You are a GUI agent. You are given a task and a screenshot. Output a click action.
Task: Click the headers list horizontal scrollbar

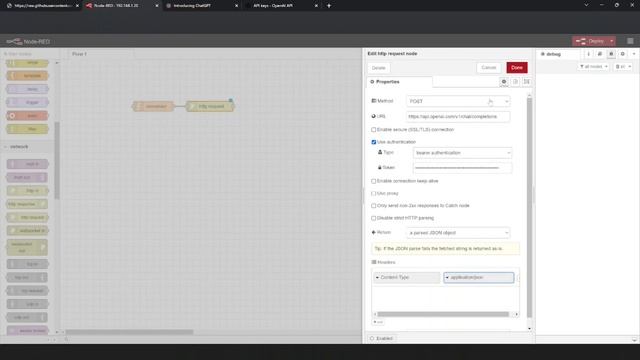(x=443, y=314)
